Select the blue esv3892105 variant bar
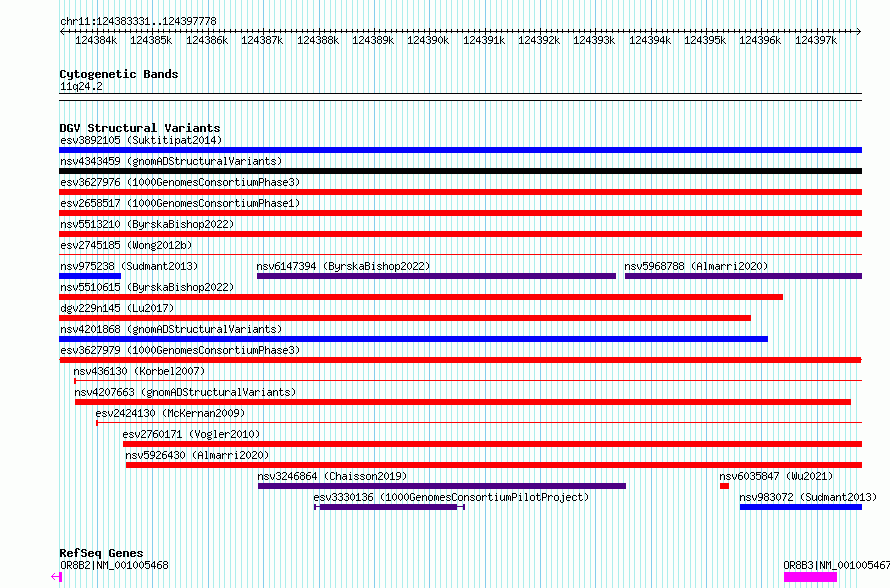Screen dimensions: 890x588 click(460, 150)
